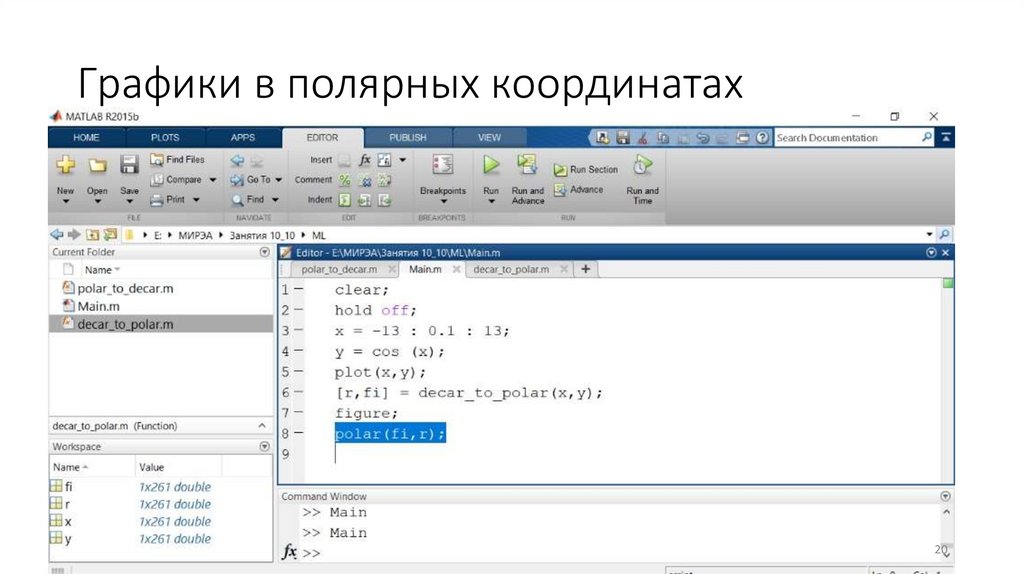
Task: Click the green percent Comment icon
Action: click(345, 180)
